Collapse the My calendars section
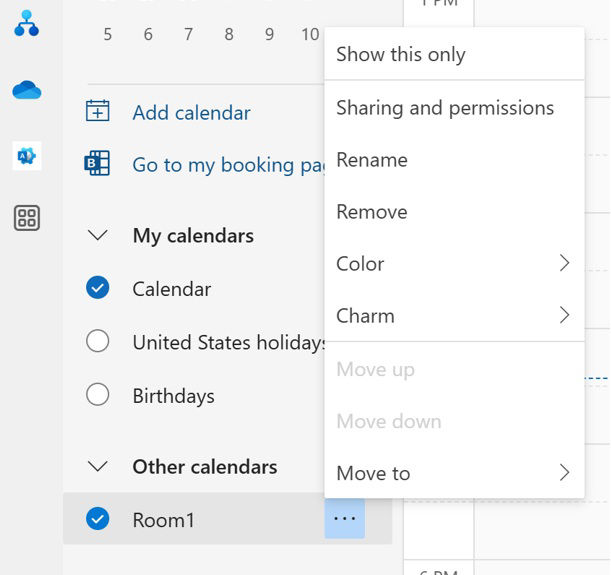Image resolution: width=611 pixels, height=575 pixels. 97,236
